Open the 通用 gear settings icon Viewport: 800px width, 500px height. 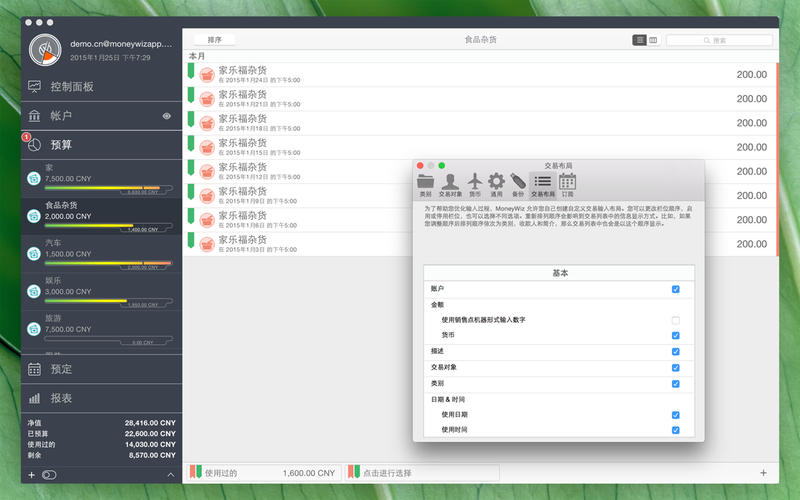coord(496,182)
